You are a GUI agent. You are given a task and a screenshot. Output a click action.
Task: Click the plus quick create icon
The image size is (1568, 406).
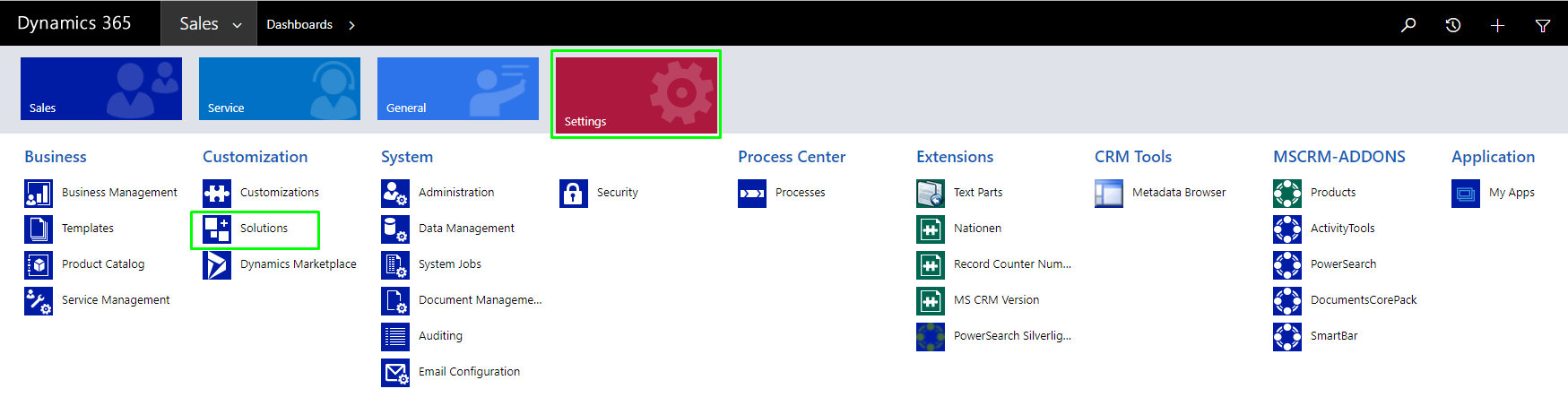tap(1497, 25)
